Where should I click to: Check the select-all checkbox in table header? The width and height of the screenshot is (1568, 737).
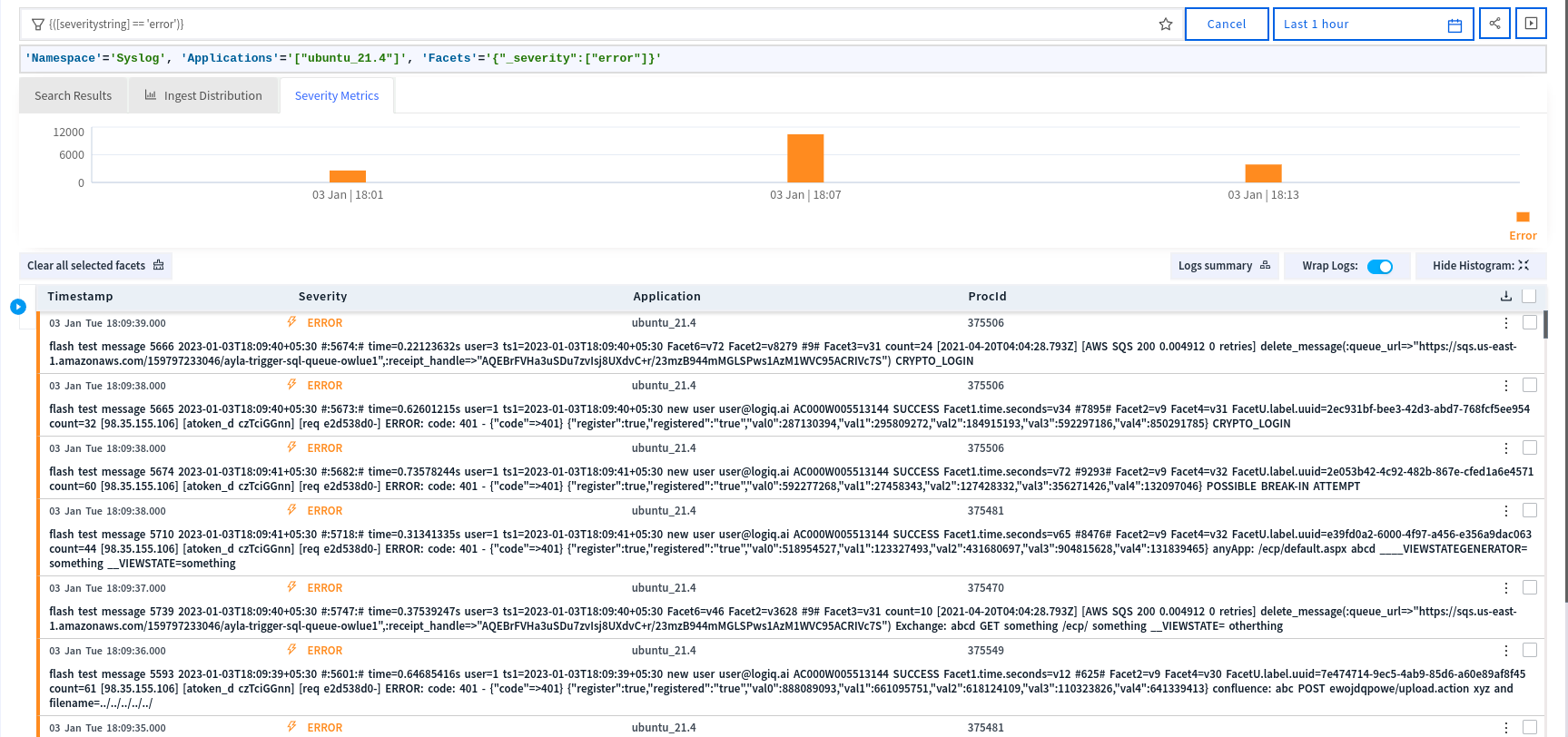point(1529,296)
